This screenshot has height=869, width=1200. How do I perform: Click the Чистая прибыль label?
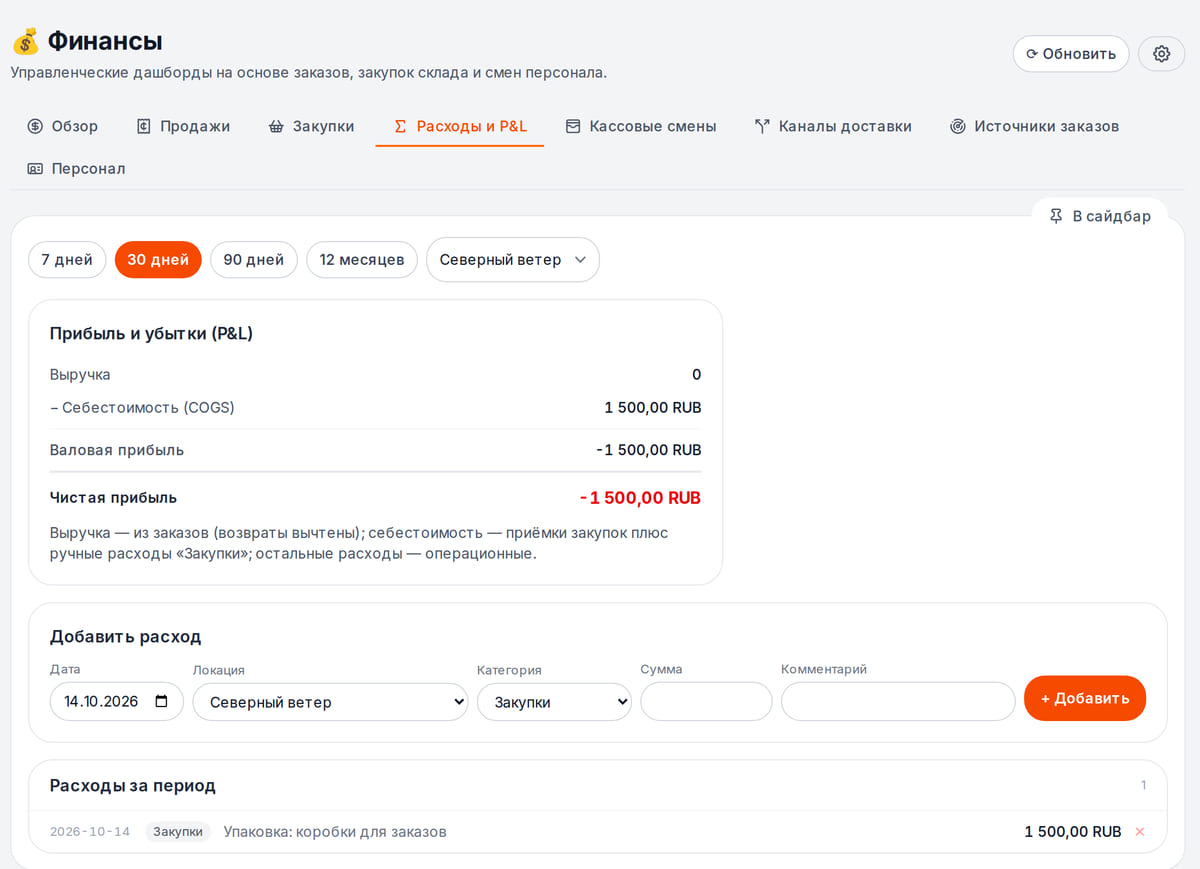point(113,498)
